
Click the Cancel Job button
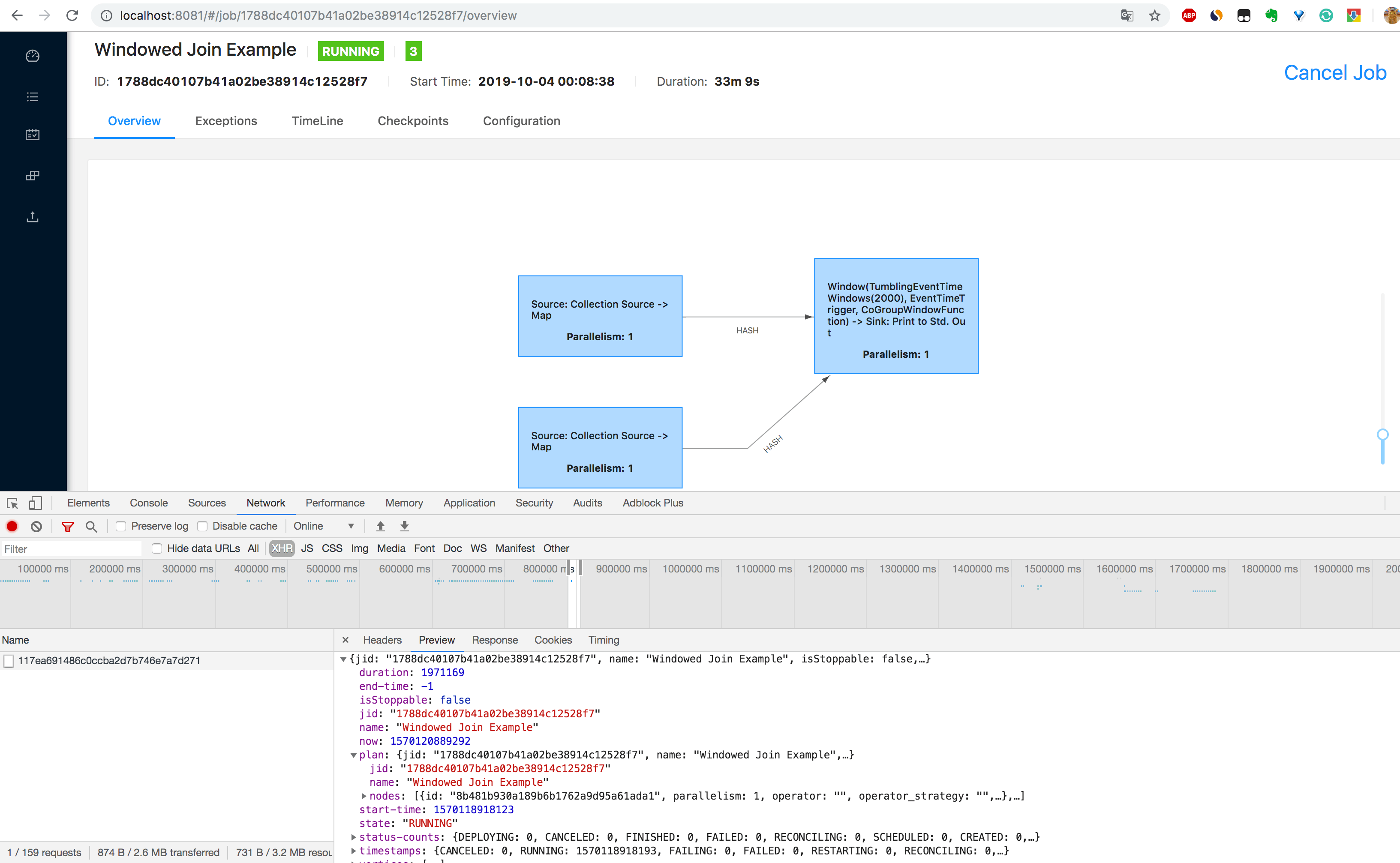click(1335, 71)
